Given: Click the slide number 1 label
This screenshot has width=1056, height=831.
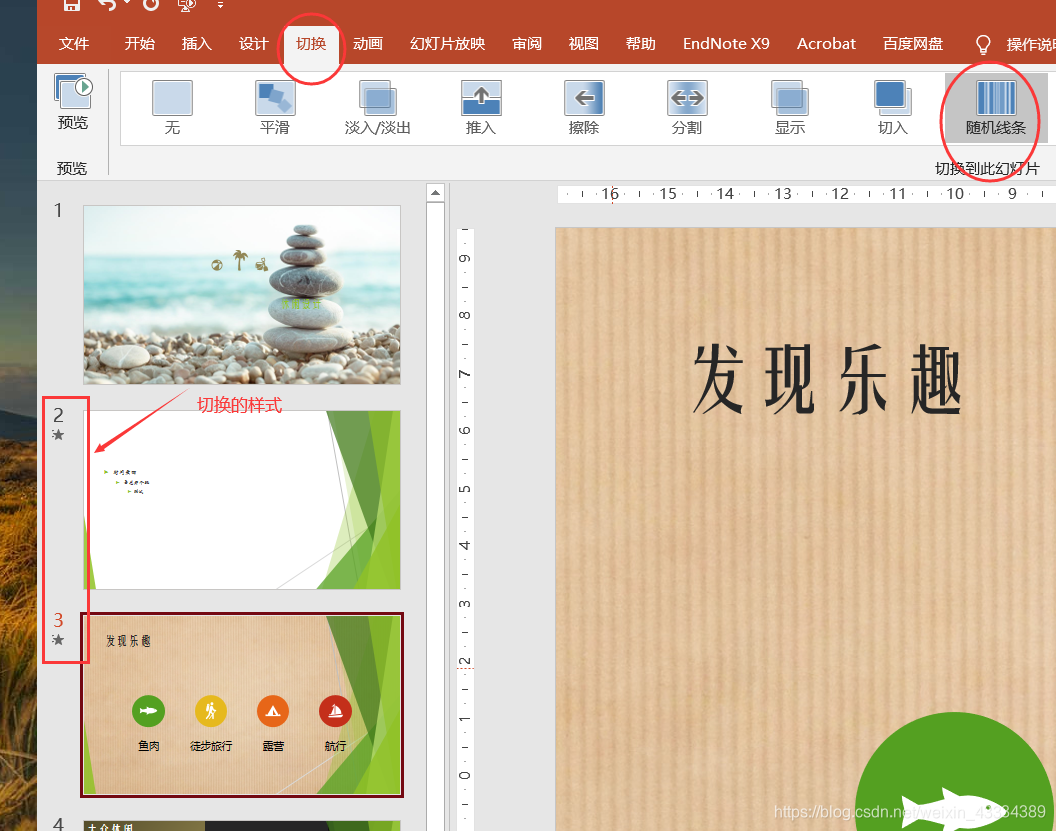Looking at the screenshot, I should pos(59,210).
